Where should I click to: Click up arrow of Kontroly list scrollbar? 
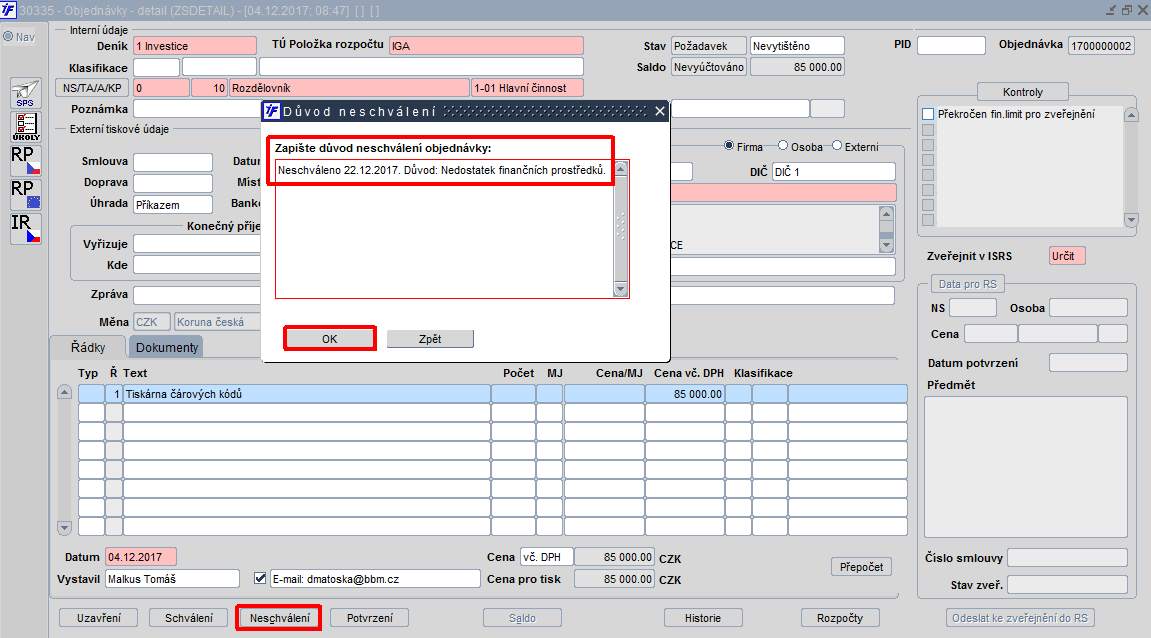click(x=1131, y=115)
